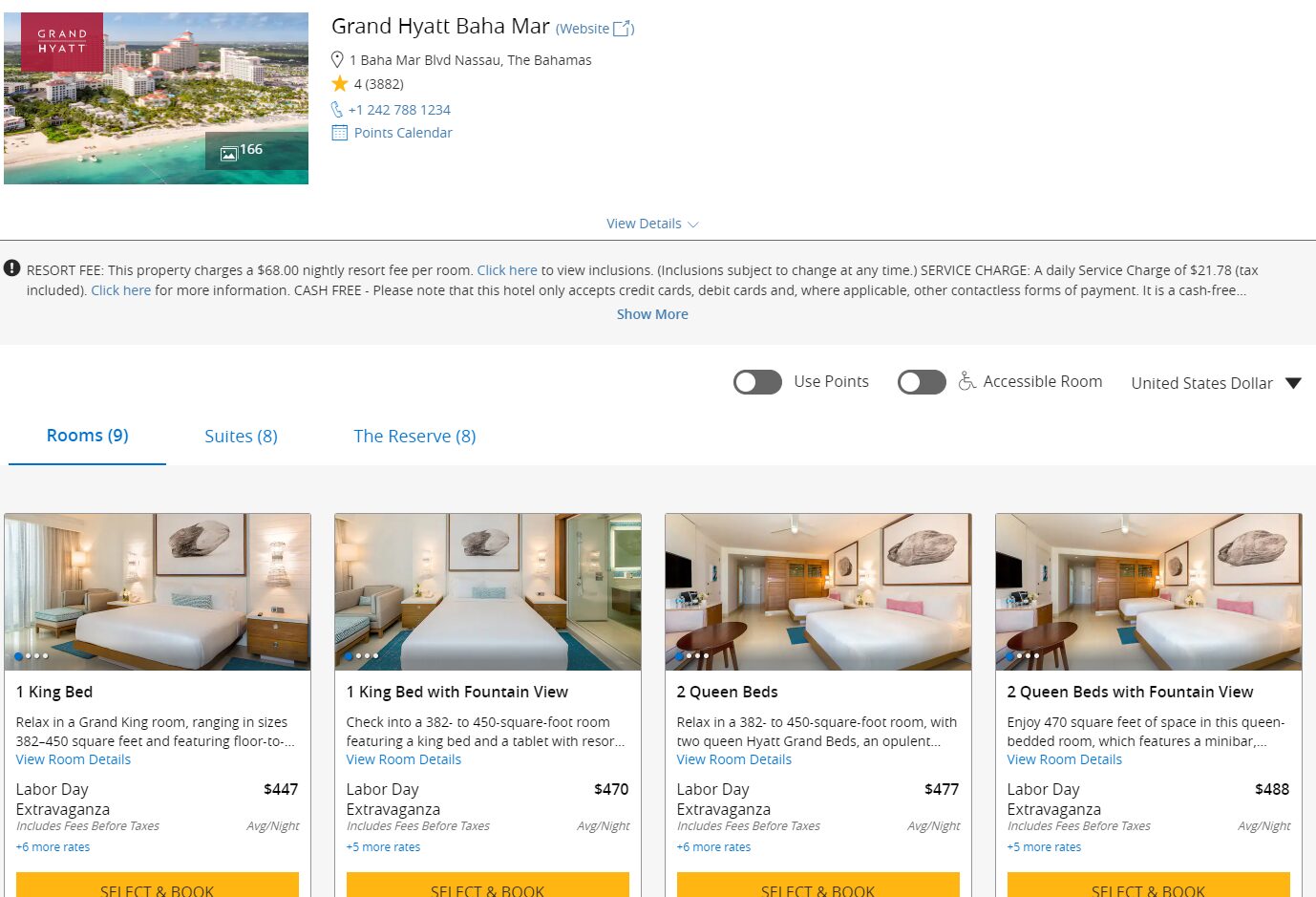Open the United States Dollar currency dropdown

[1216, 383]
